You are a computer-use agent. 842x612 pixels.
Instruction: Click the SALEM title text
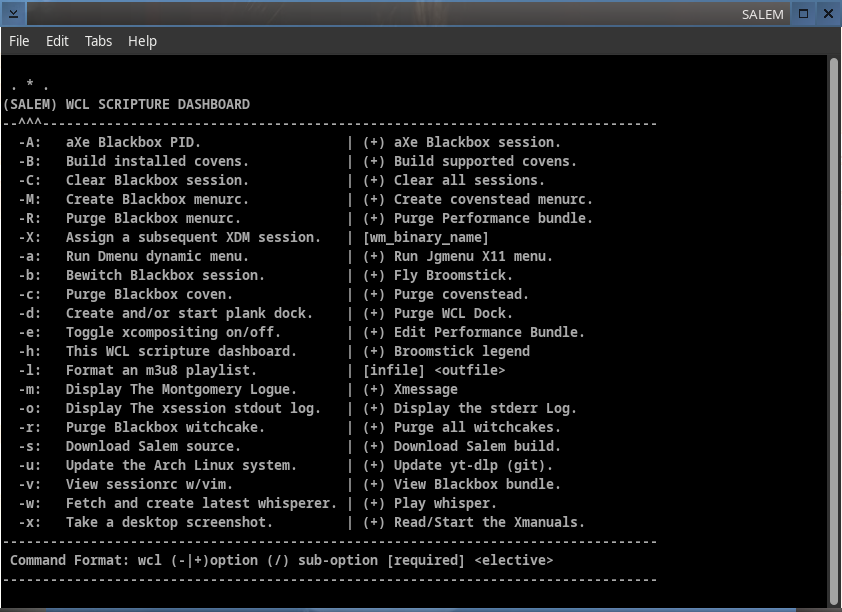(762, 14)
